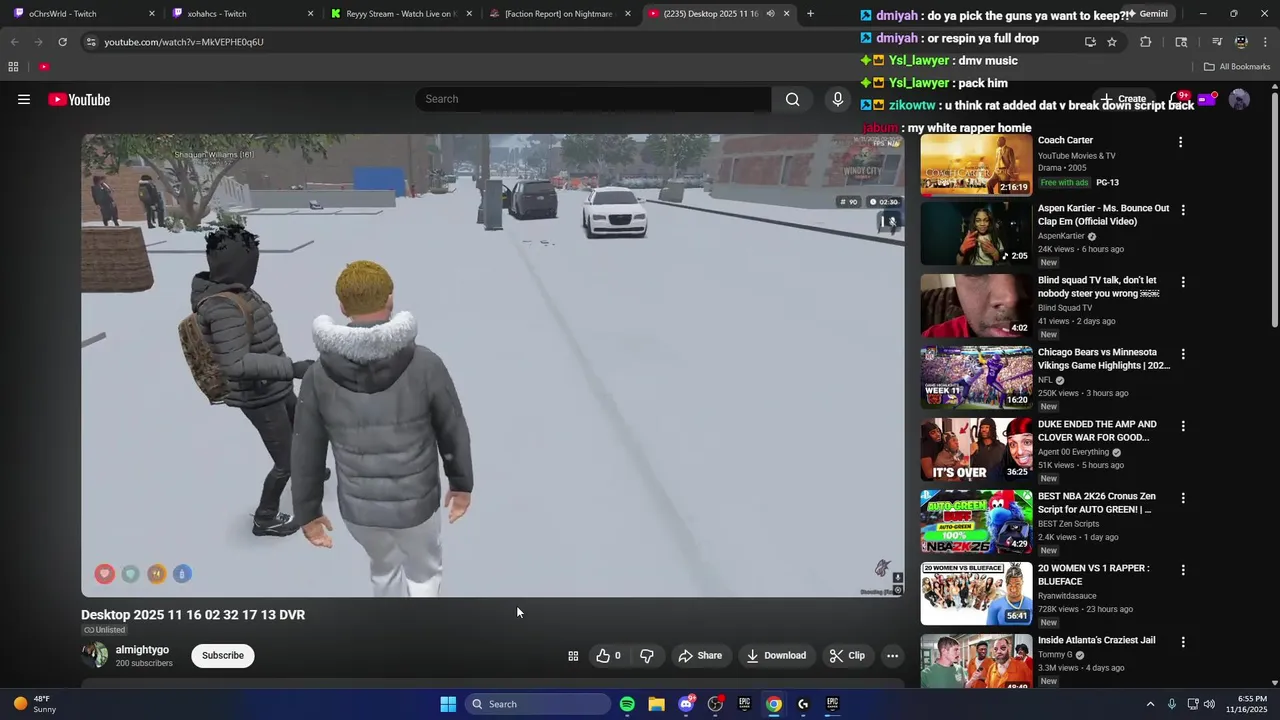Open options for DUKE ENDED THE AMP video
Image resolution: width=1280 pixels, height=720 pixels.
(x=1183, y=426)
